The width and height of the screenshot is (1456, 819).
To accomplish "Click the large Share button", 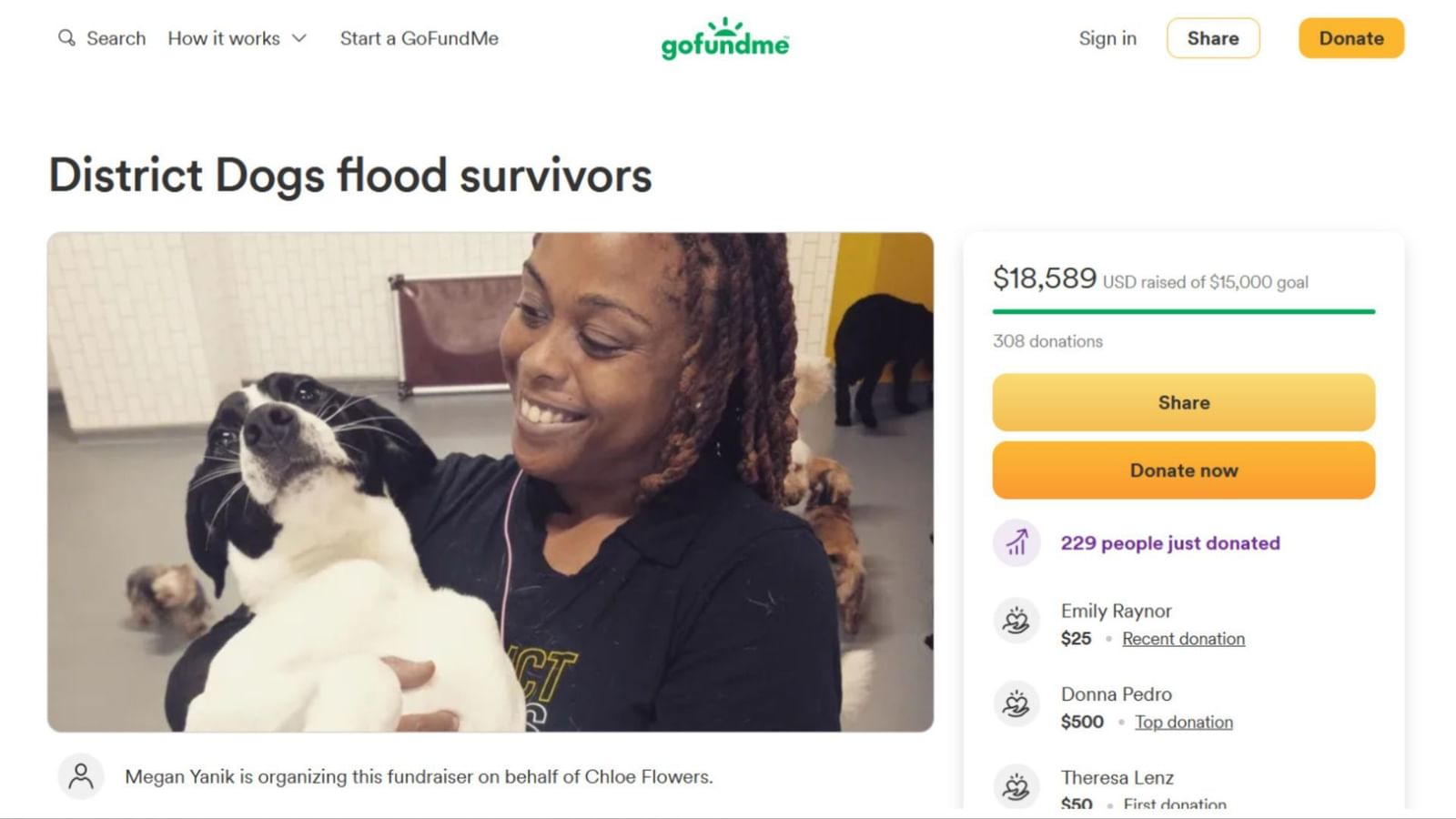I will (x=1183, y=401).
